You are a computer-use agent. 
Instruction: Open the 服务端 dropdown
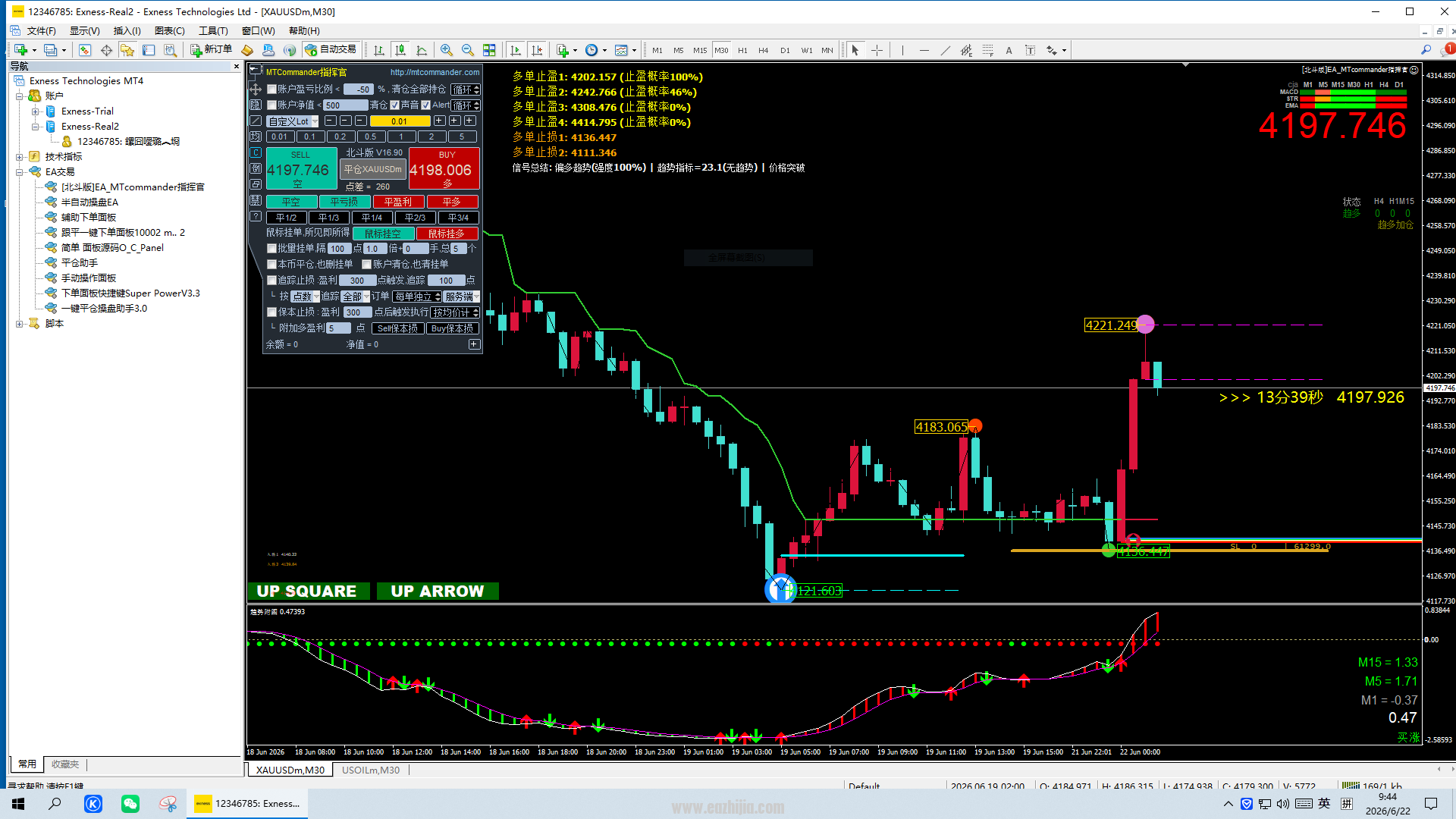pos(462,297)
